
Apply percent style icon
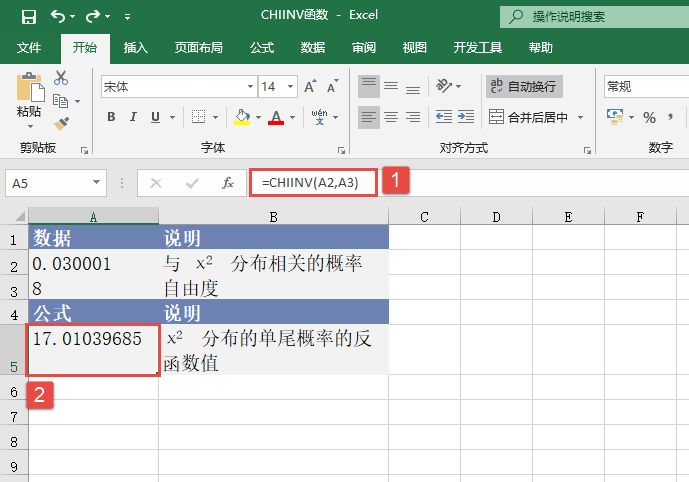click(649, 117)
